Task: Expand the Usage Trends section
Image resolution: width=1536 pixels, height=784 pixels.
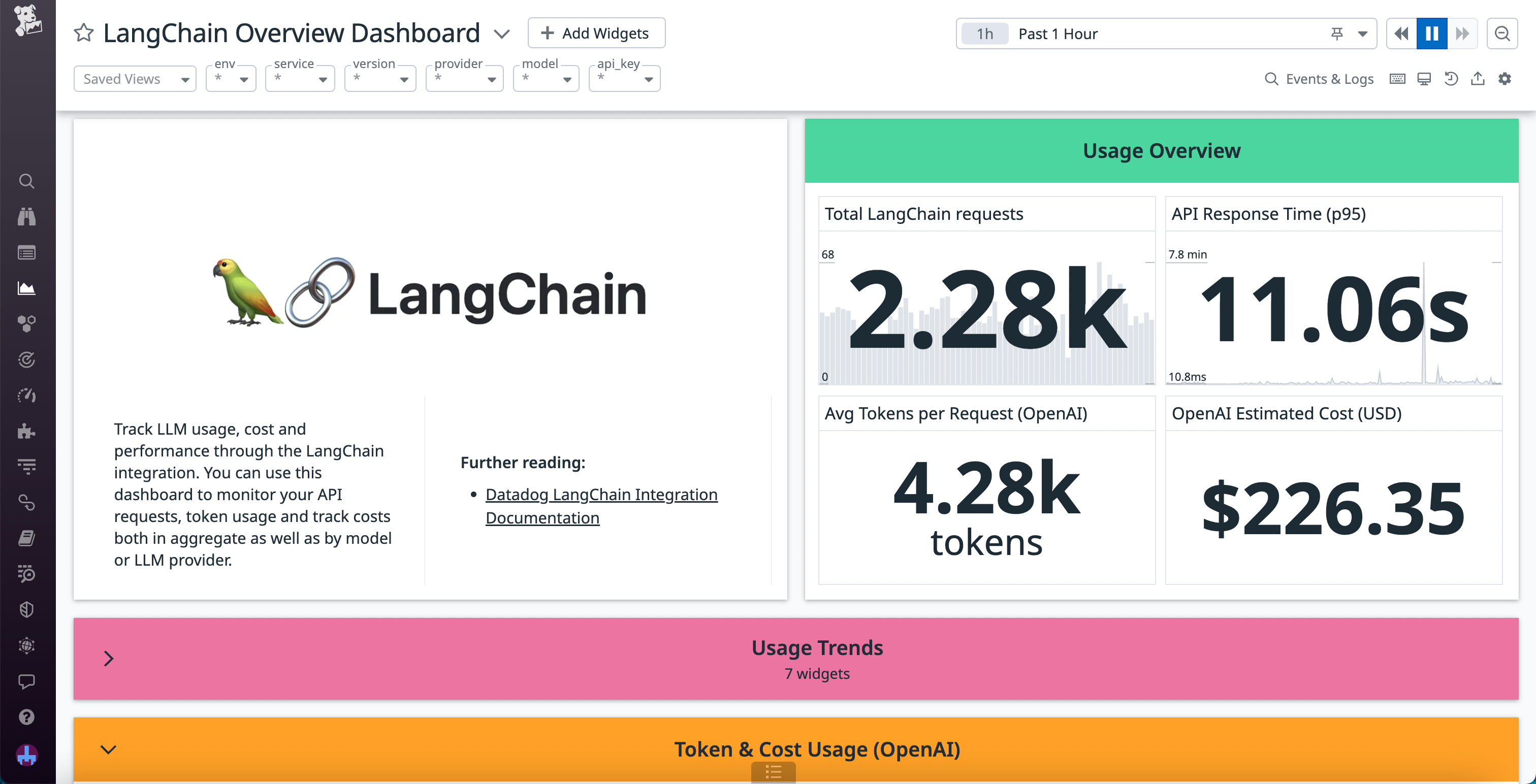Action: coord(109,658)
